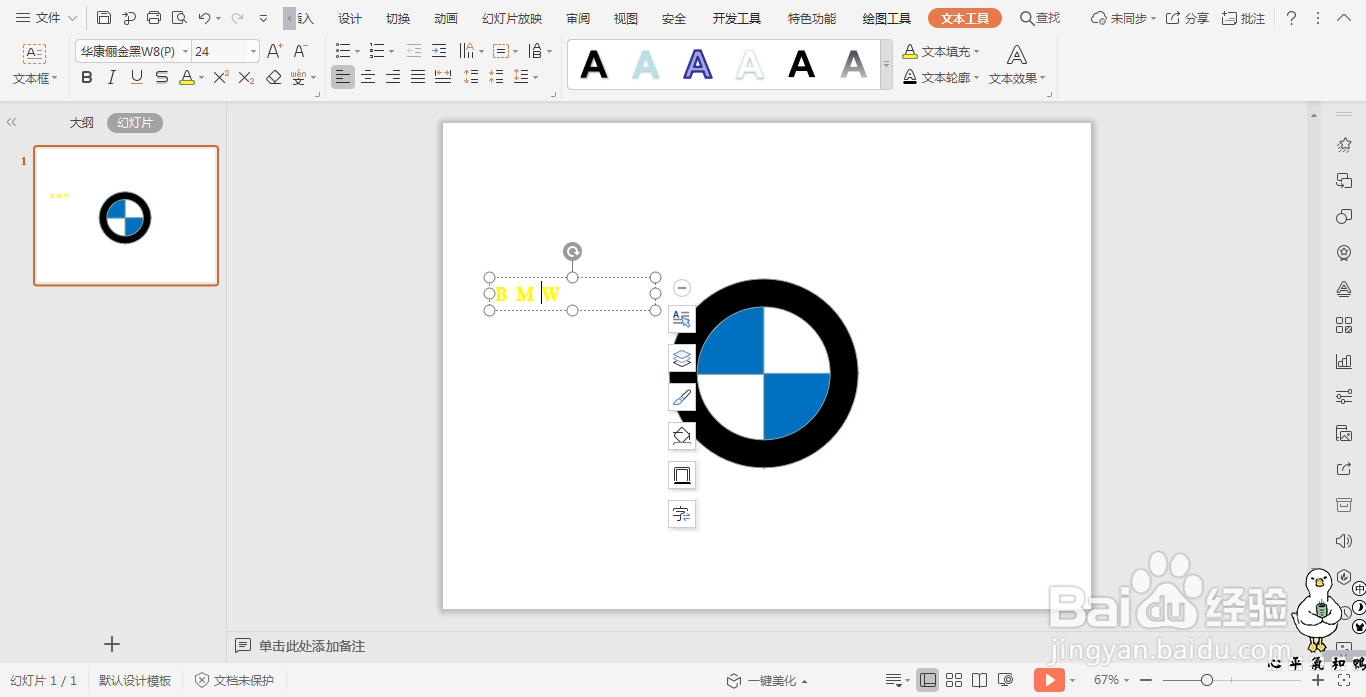Image resolution: width=1366 pixels, height=697 pixels.
Task: Open 文本填充 dropdown
Action: coord(941,51)
